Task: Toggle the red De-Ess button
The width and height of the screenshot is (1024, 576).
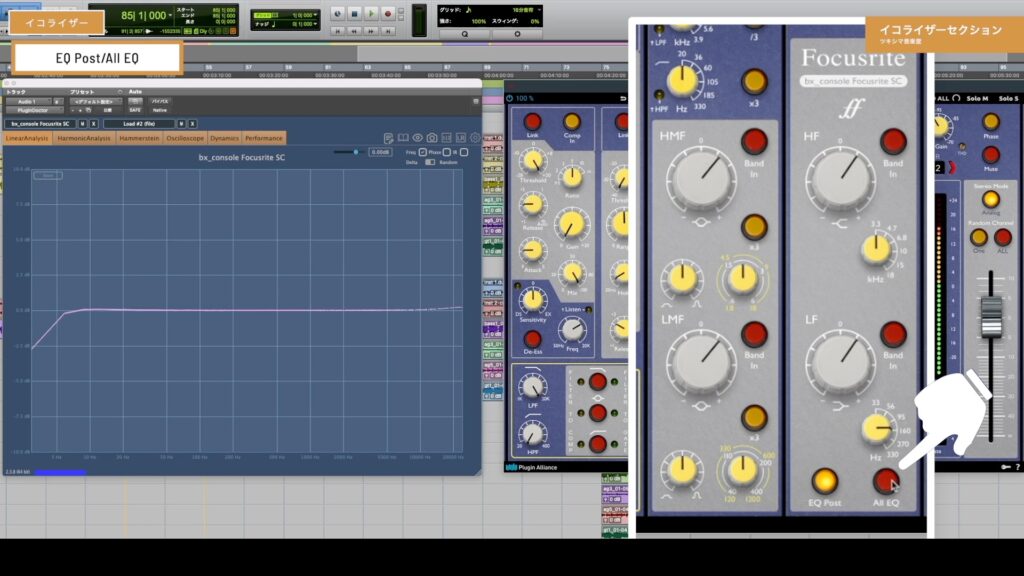Action: tap(532, 339)
